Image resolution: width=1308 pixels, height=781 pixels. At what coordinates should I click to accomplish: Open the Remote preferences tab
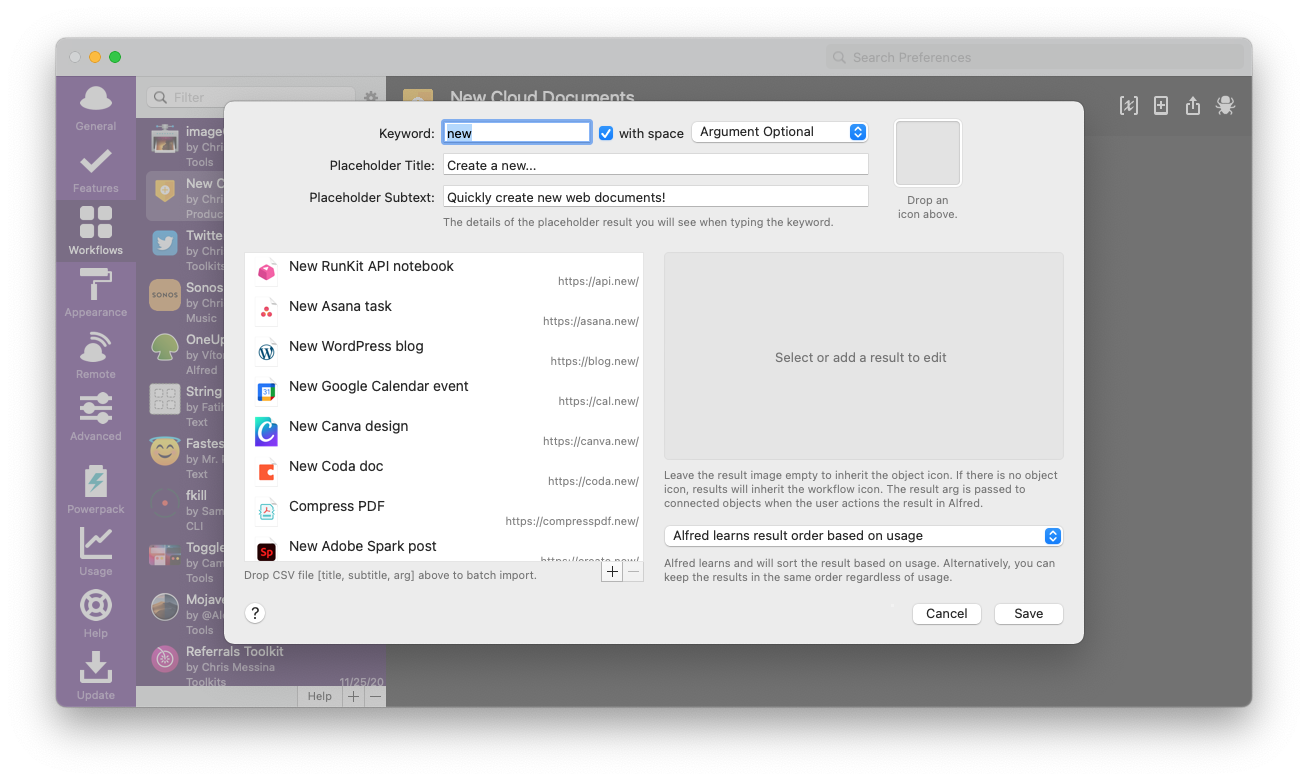[96, 355]
